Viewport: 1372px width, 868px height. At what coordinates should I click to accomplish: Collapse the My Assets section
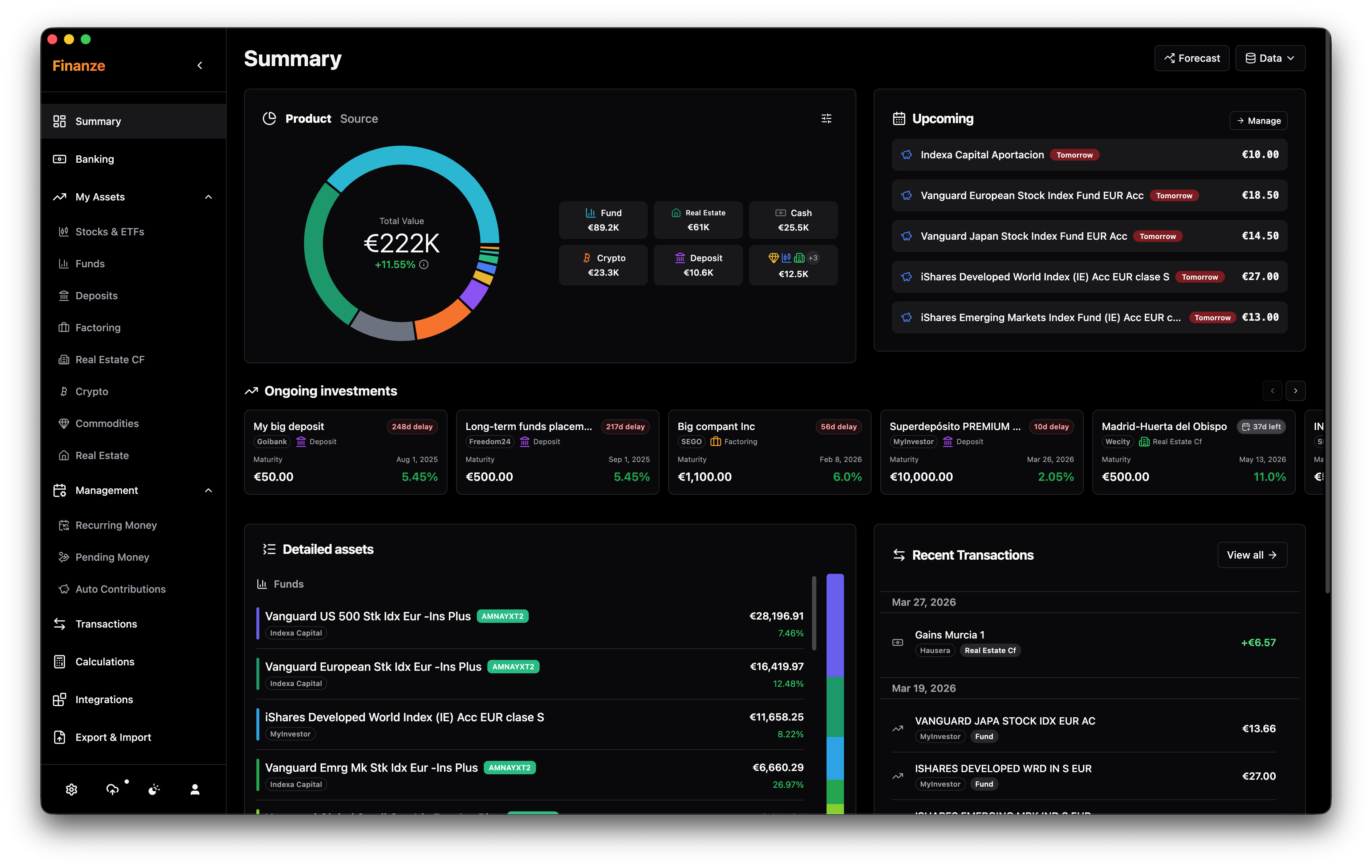point(208,196)
